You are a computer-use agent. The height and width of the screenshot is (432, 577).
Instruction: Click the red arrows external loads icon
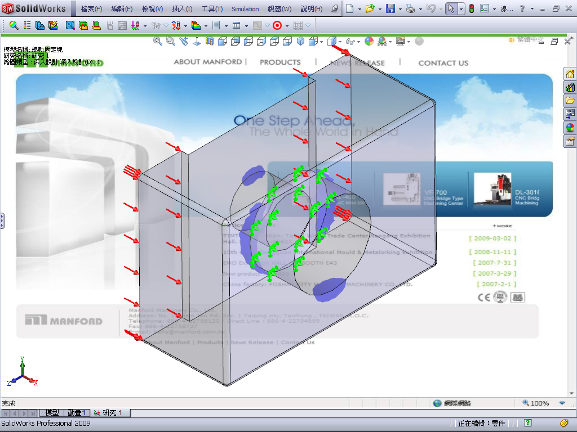pyautogui.click(x=176, y=25)
